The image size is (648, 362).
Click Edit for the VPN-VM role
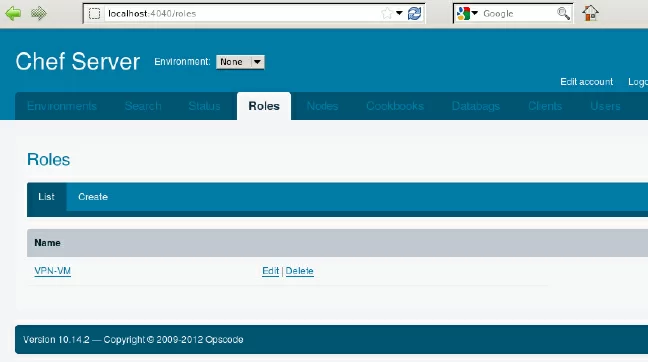click(x=271, y=271)
